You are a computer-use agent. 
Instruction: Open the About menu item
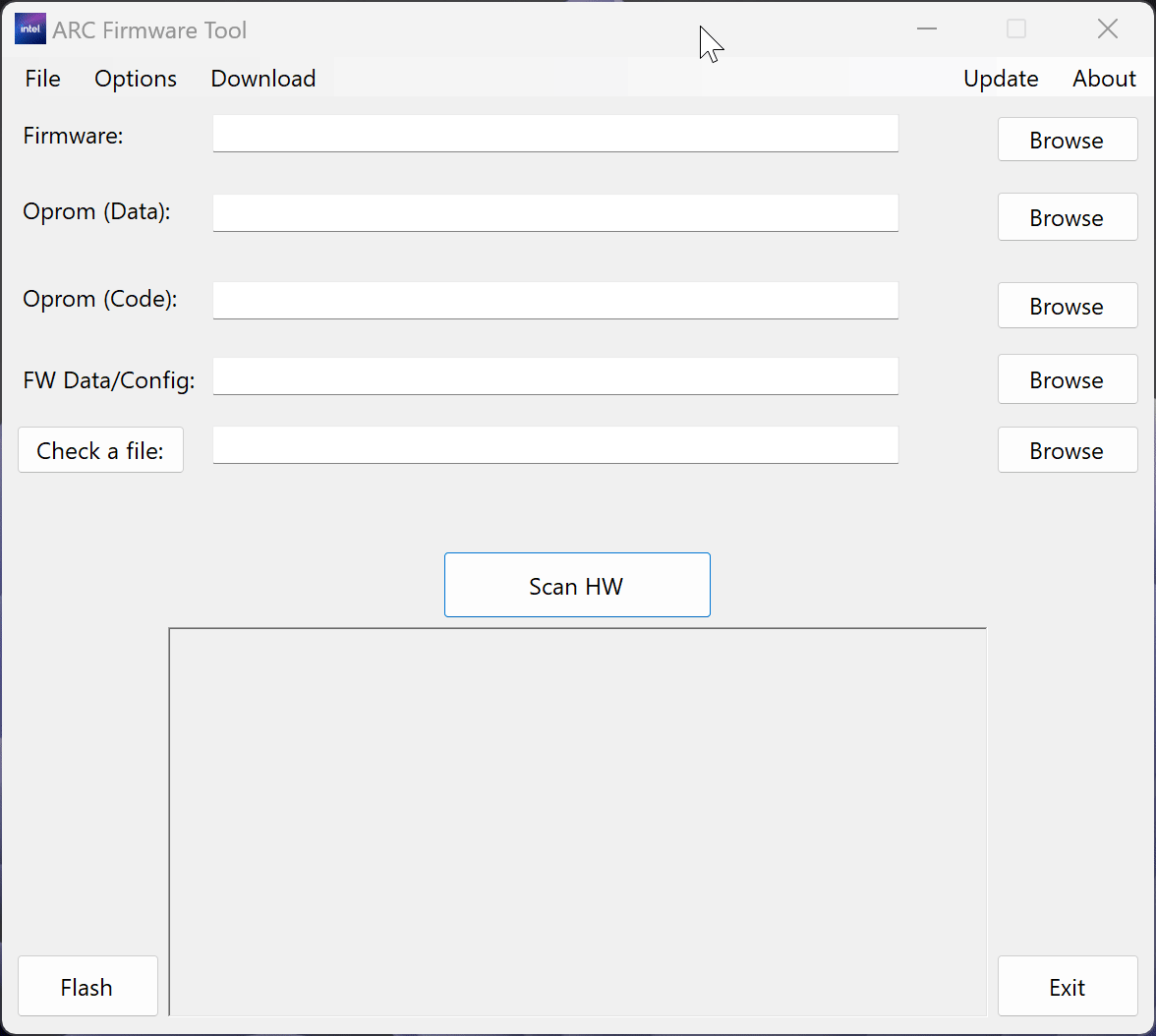pos(1104,79)
